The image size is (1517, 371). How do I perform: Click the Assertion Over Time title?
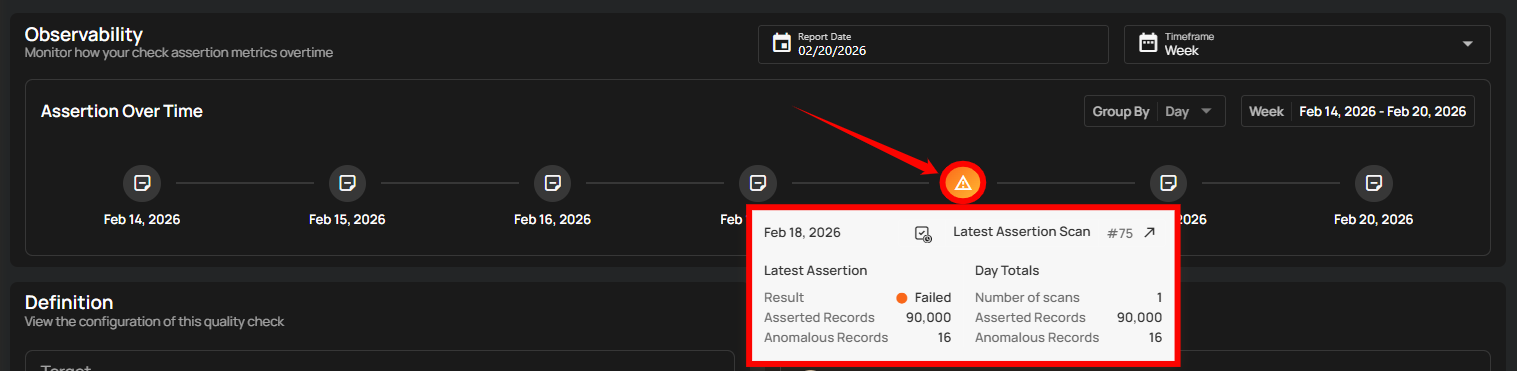click(122, 111)
